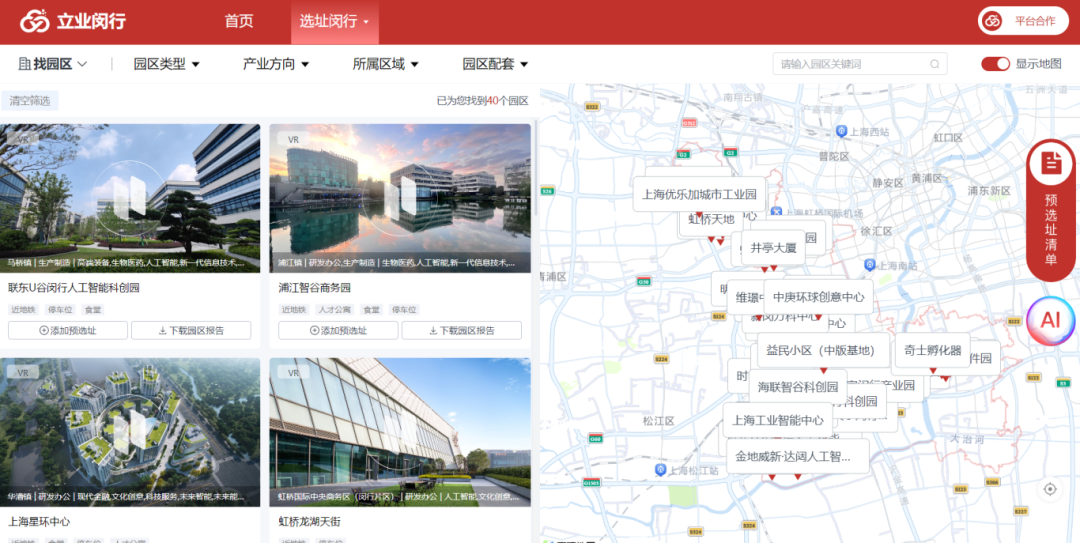This screenshot has height=543, width=1080.
Task: Download 联东U谷 park report
Action: pos(191,331)
